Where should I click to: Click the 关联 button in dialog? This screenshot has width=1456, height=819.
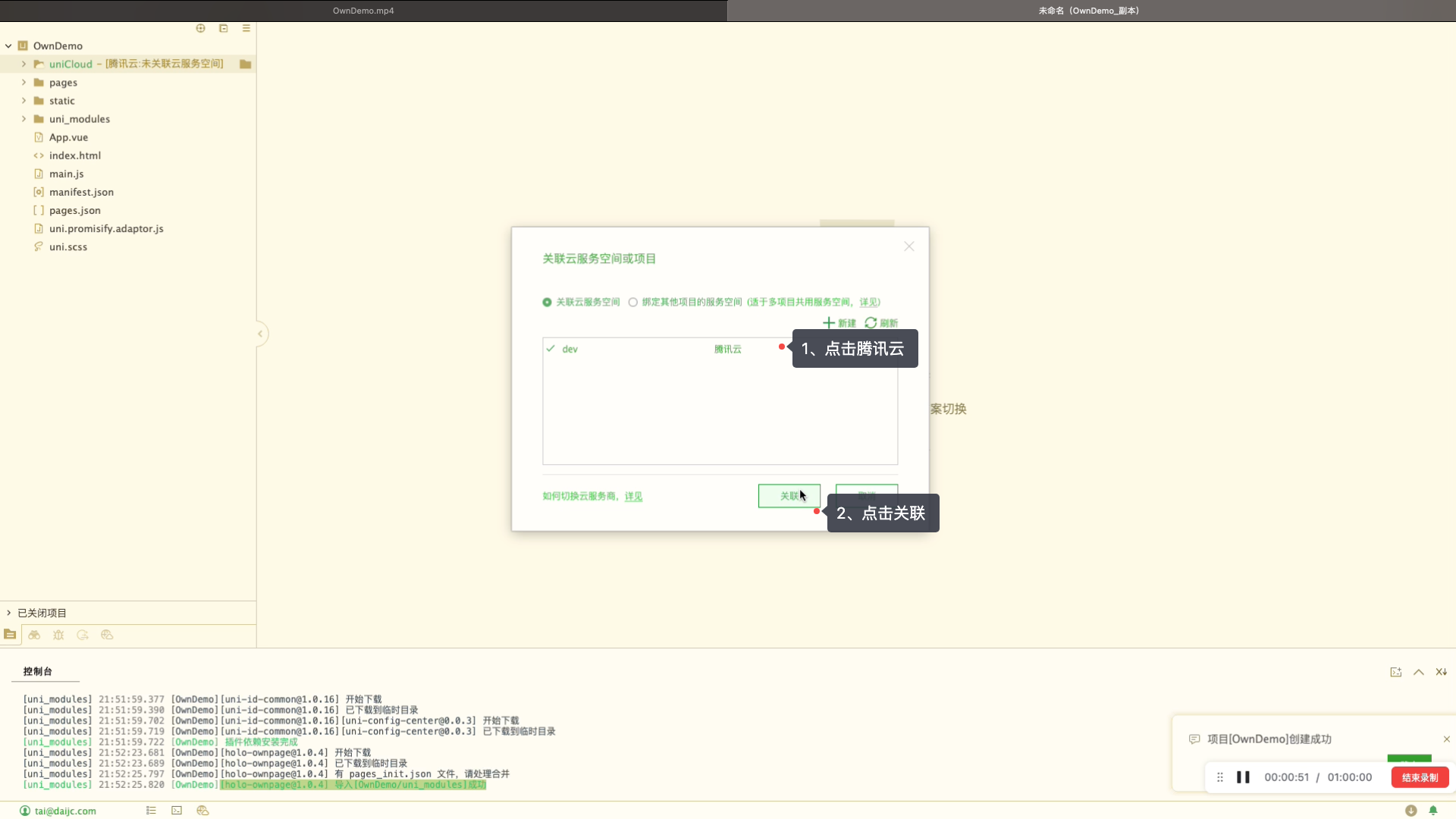tap(789, 496)
